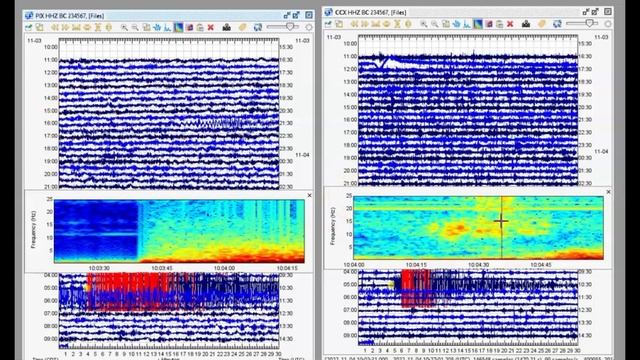The height and width of the screenshot is (360, 640).
Task: Click clipboard paste icon in CCX toolbar
Action: click(x=499, y=24)
